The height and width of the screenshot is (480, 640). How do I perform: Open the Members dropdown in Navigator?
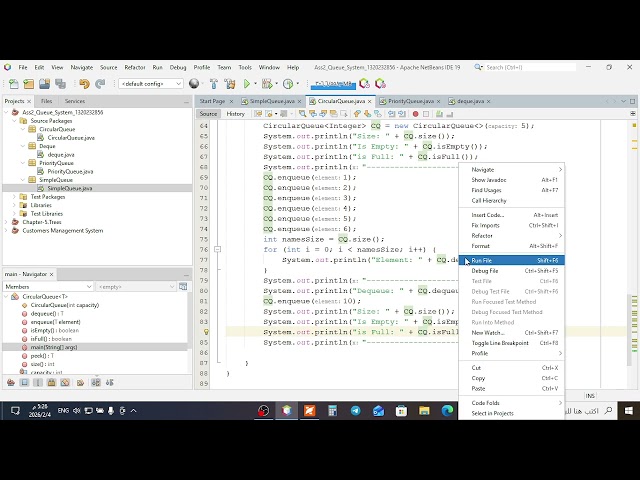coord(48,287)
